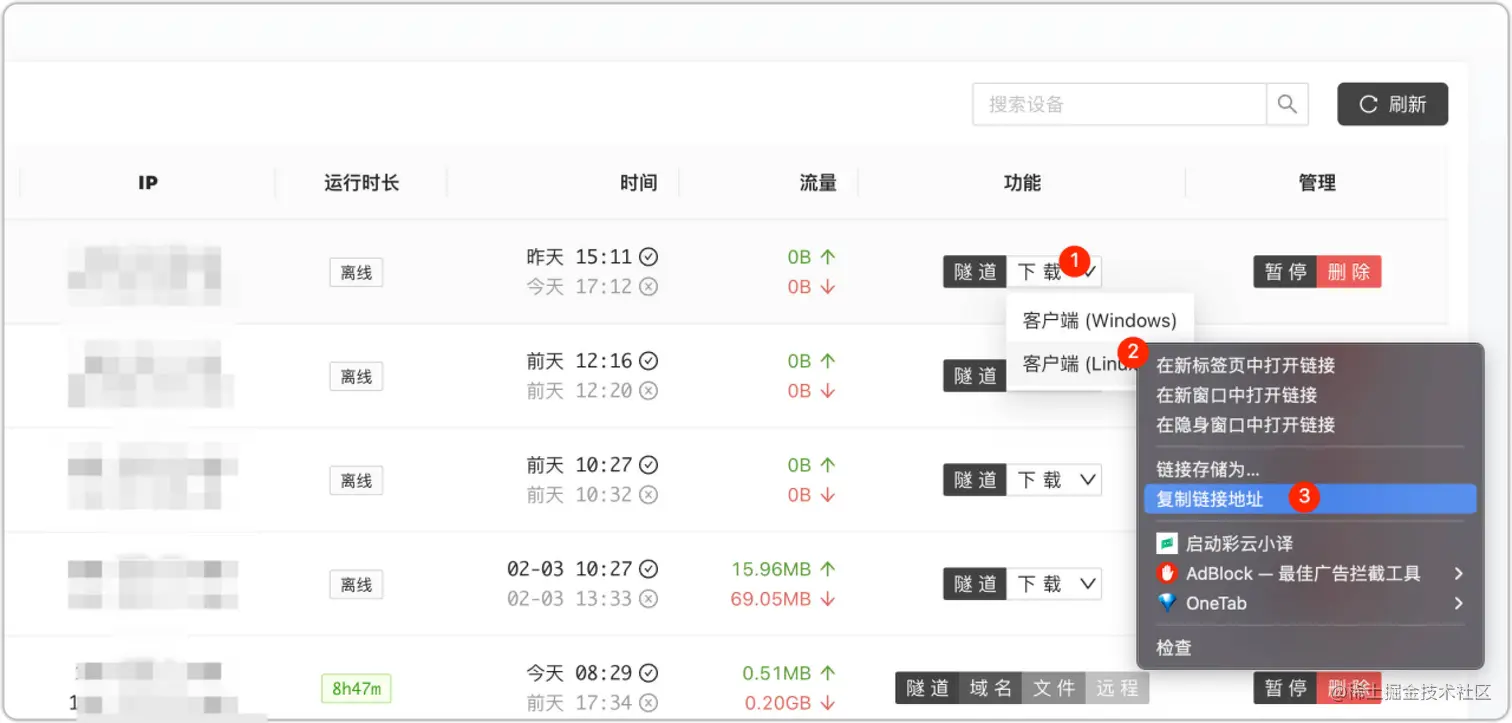Click green up arrow beside 0.51MB
This screenshot has height=723, width=1512.
(x=827, y=673)
